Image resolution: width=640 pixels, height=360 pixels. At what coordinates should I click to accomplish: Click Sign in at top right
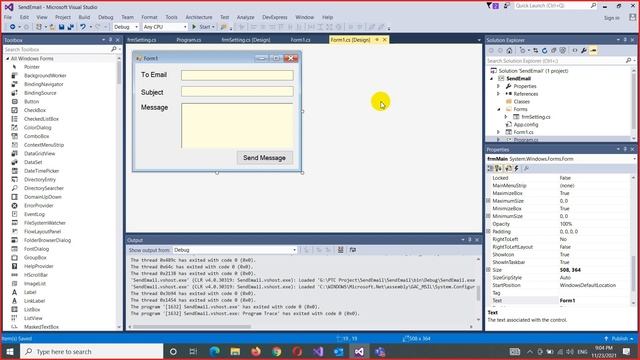point(611,18)
